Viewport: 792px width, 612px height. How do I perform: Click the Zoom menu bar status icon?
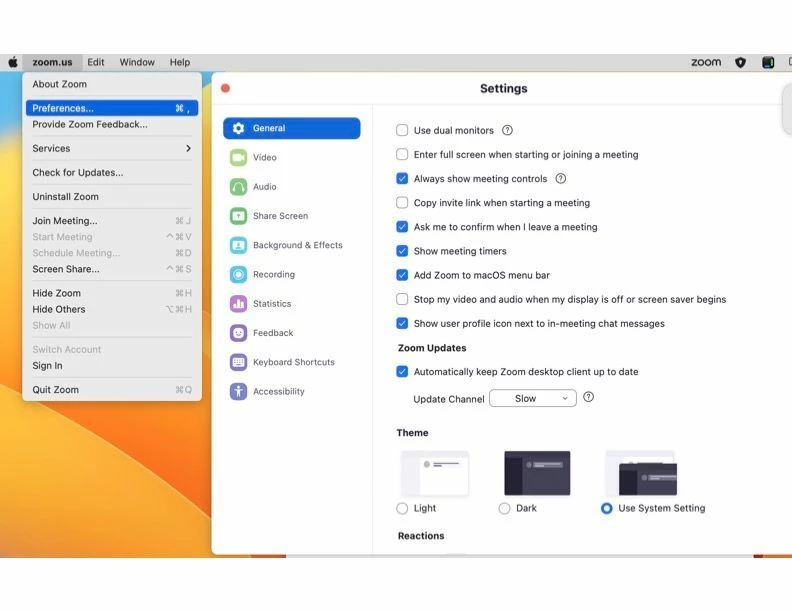click(x=706, y=62)
